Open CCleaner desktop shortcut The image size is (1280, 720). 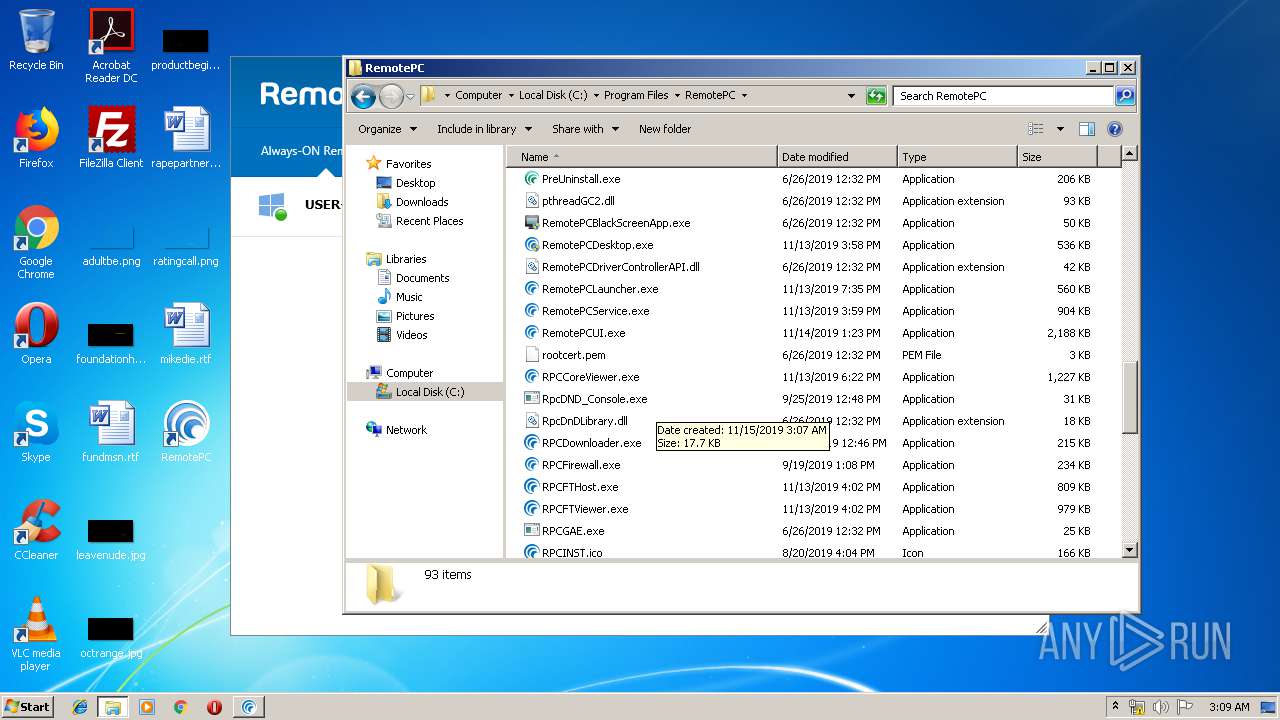36,530
